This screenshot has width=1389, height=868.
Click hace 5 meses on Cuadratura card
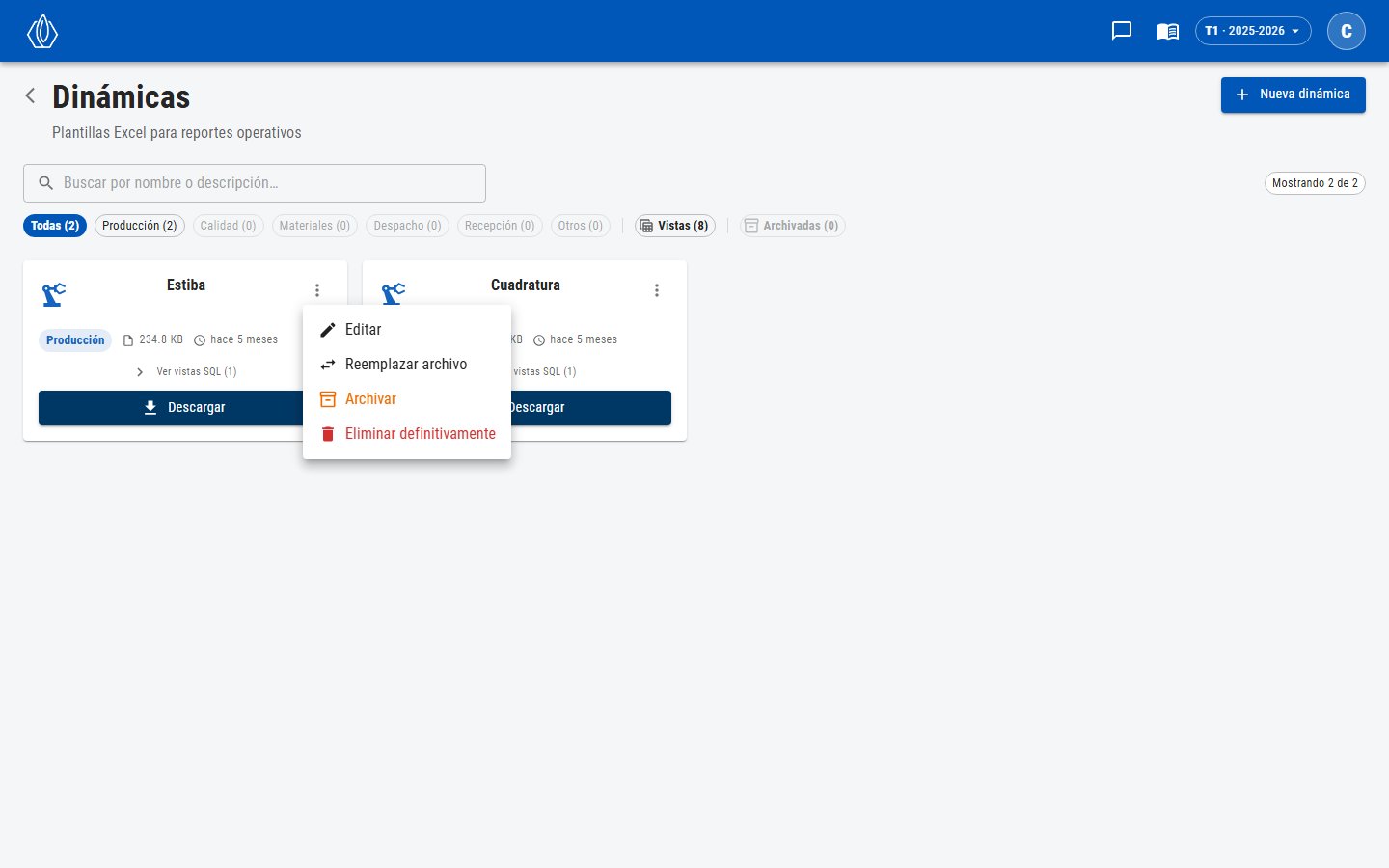pos(584,339)
